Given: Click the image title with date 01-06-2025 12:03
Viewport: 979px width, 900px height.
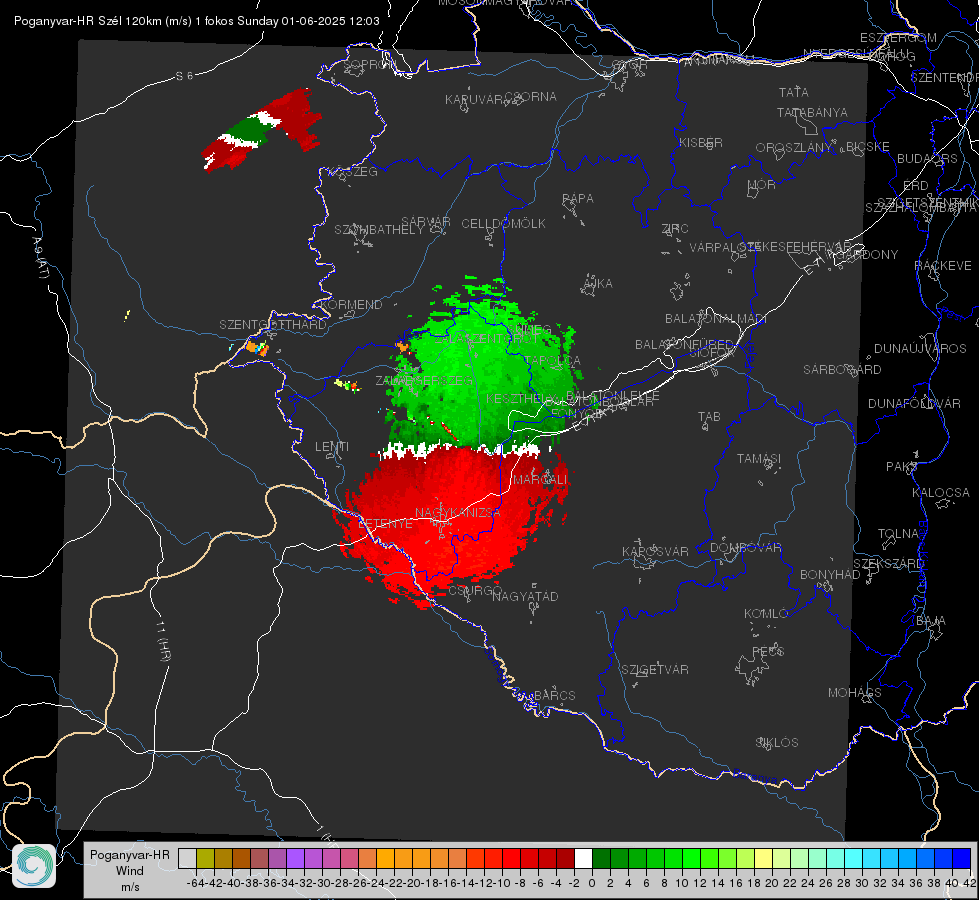Looking at the screenshot, I should click(x=197, y=21).
